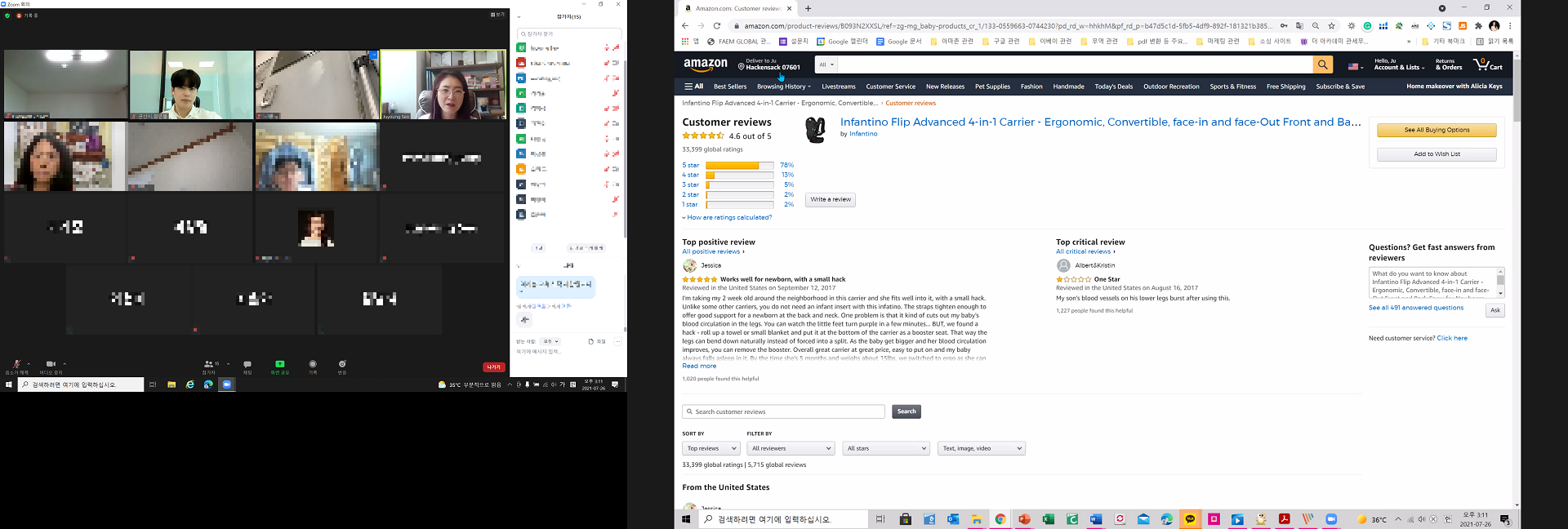Open the Top reviews sort dropdown
The width and height of the screenshot is (1568, 529).
(710, 448)
